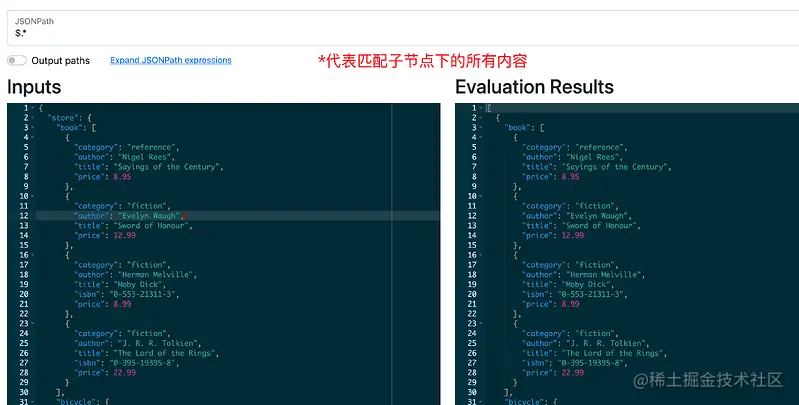Click price 22.99 in Inputs editor
This screenshot has height=405, width=799.
pos(124,372)
